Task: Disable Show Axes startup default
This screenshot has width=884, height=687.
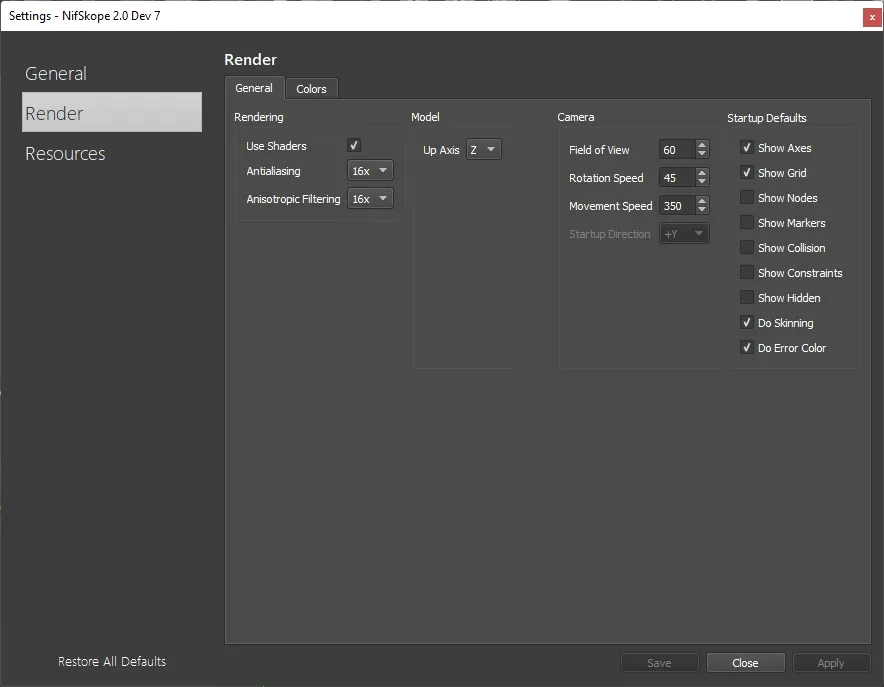Action: 746,148
